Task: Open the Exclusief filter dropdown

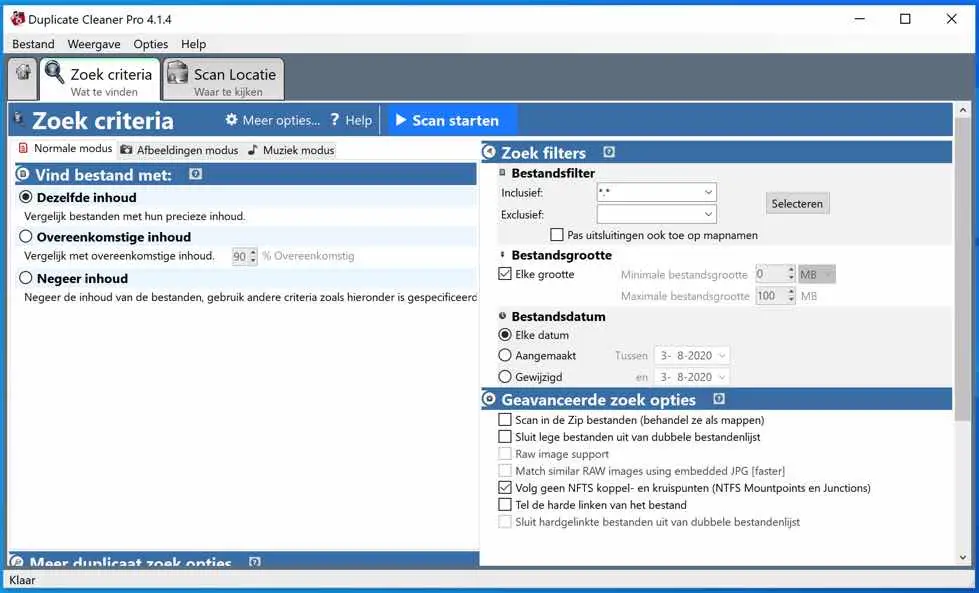Action: point(708,214)
